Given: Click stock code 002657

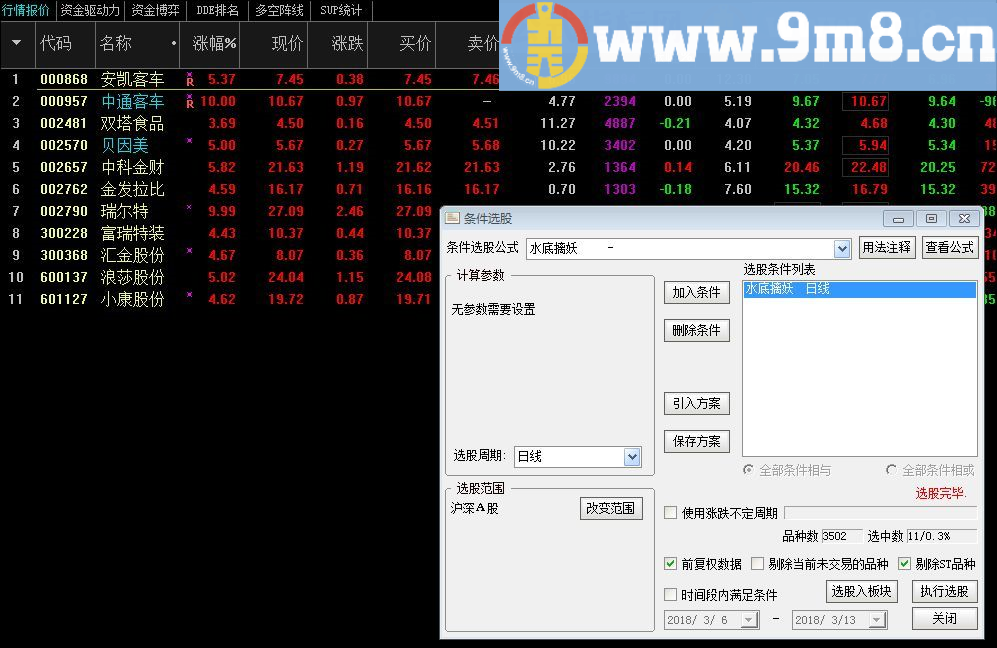Looking at the screenshot, I should coord(64,167).
